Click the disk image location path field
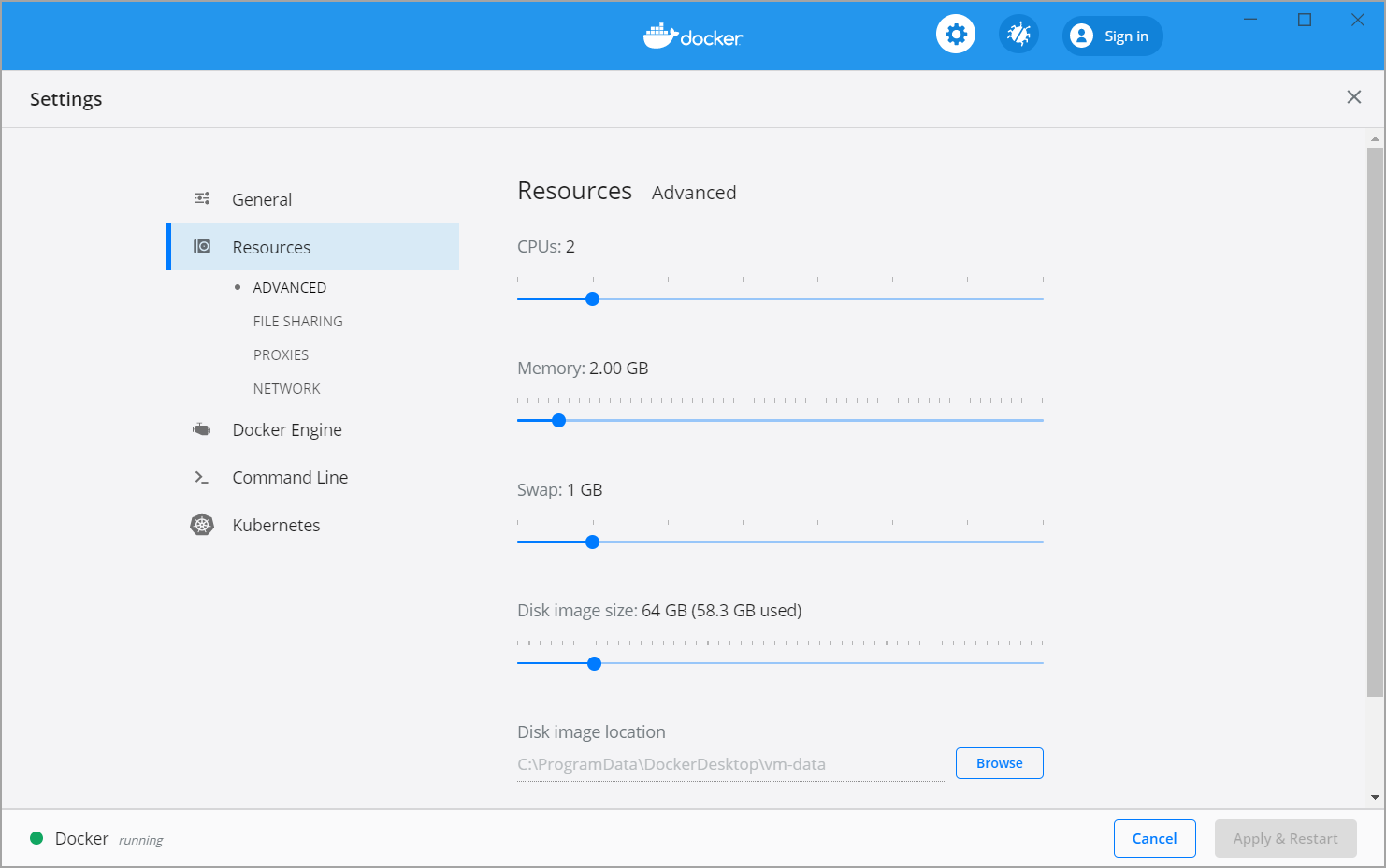Viewport: 1386px width, 868px height. click(730, 764)
